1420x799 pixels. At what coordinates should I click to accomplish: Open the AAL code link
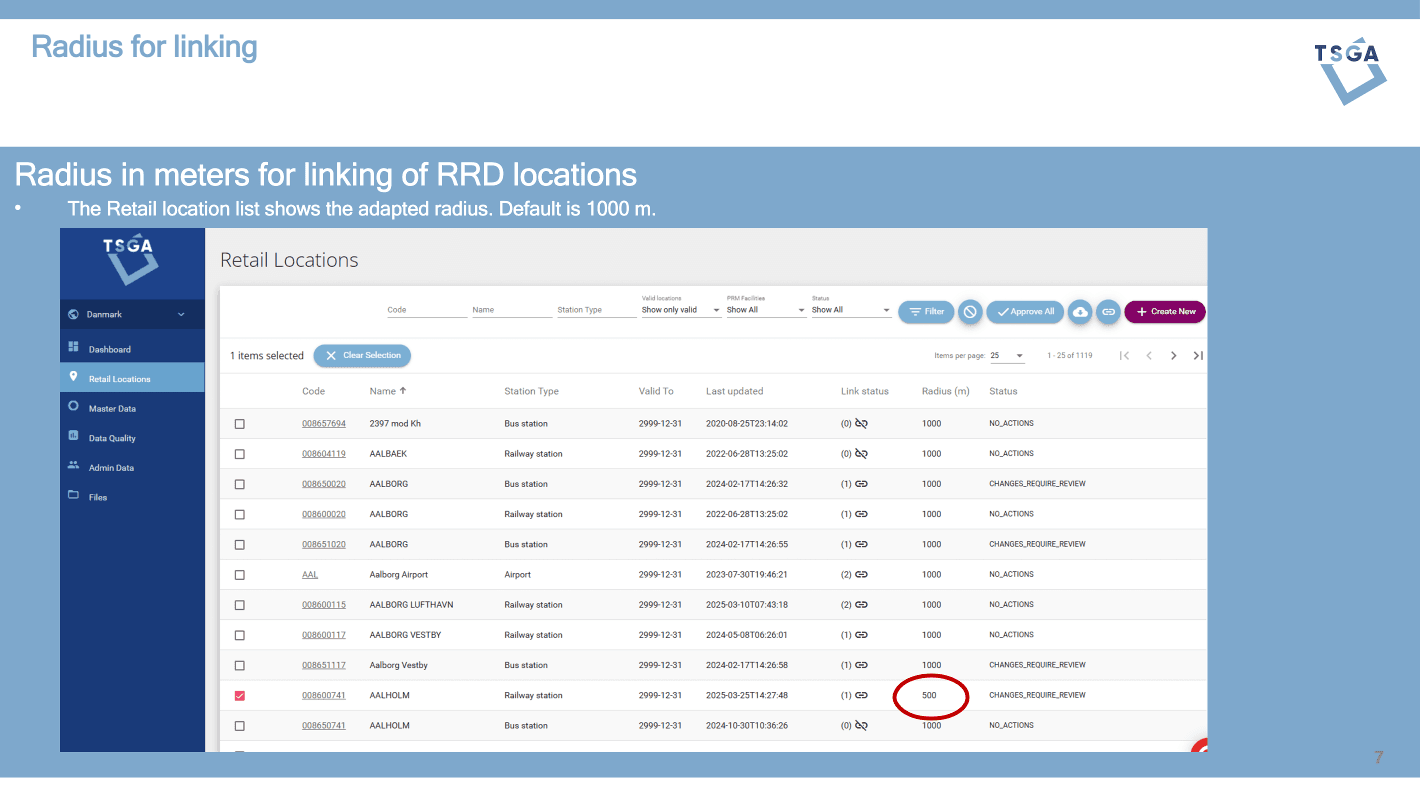coord(310,575)
